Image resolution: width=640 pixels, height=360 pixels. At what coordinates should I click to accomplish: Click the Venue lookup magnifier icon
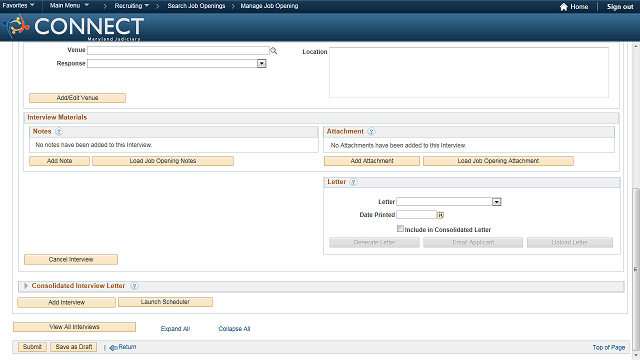273,51
